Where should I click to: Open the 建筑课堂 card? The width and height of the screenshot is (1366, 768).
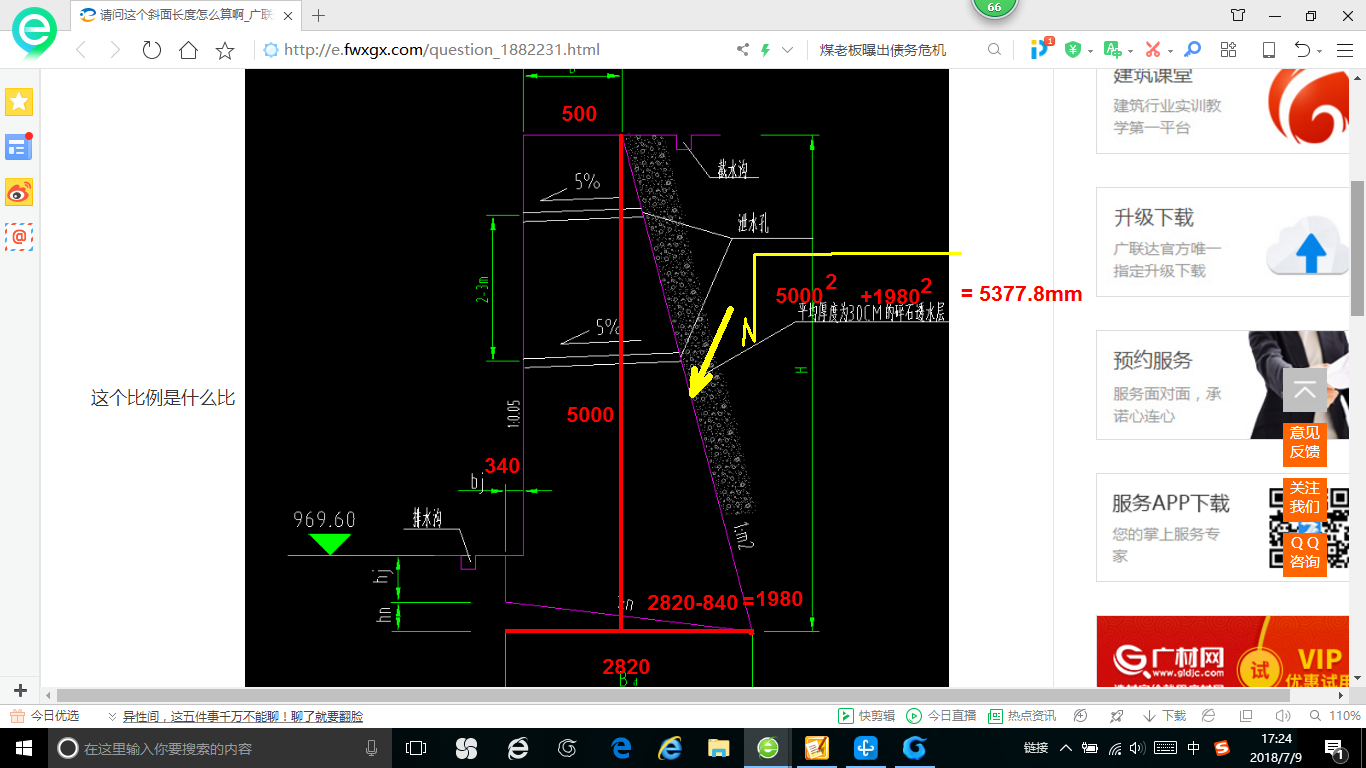coord(1223,110)
